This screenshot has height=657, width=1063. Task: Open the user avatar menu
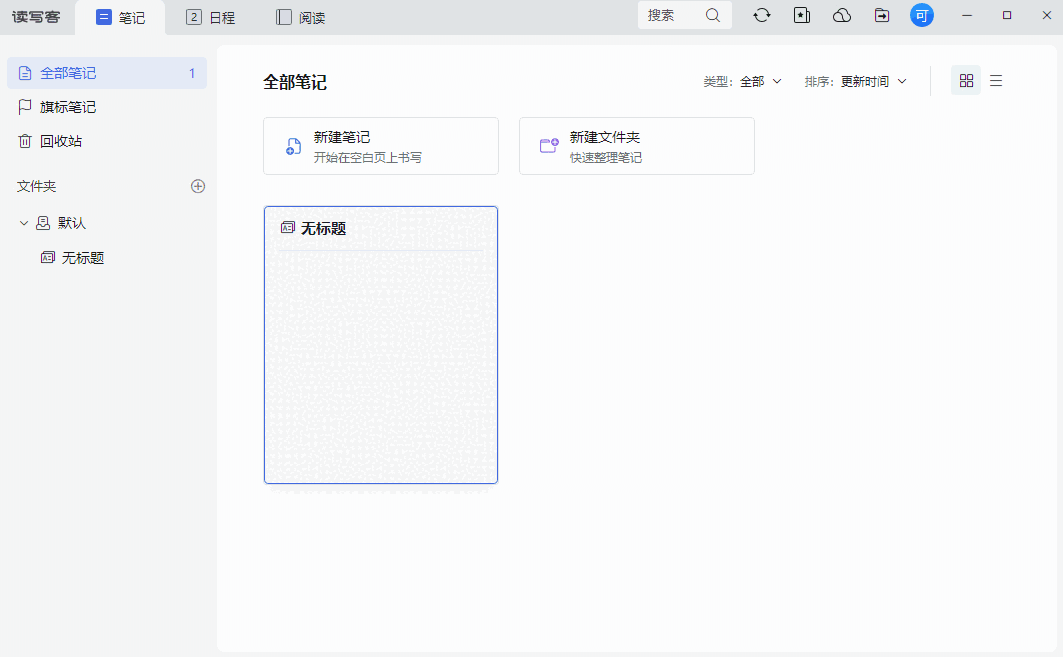tap(921, 15)
